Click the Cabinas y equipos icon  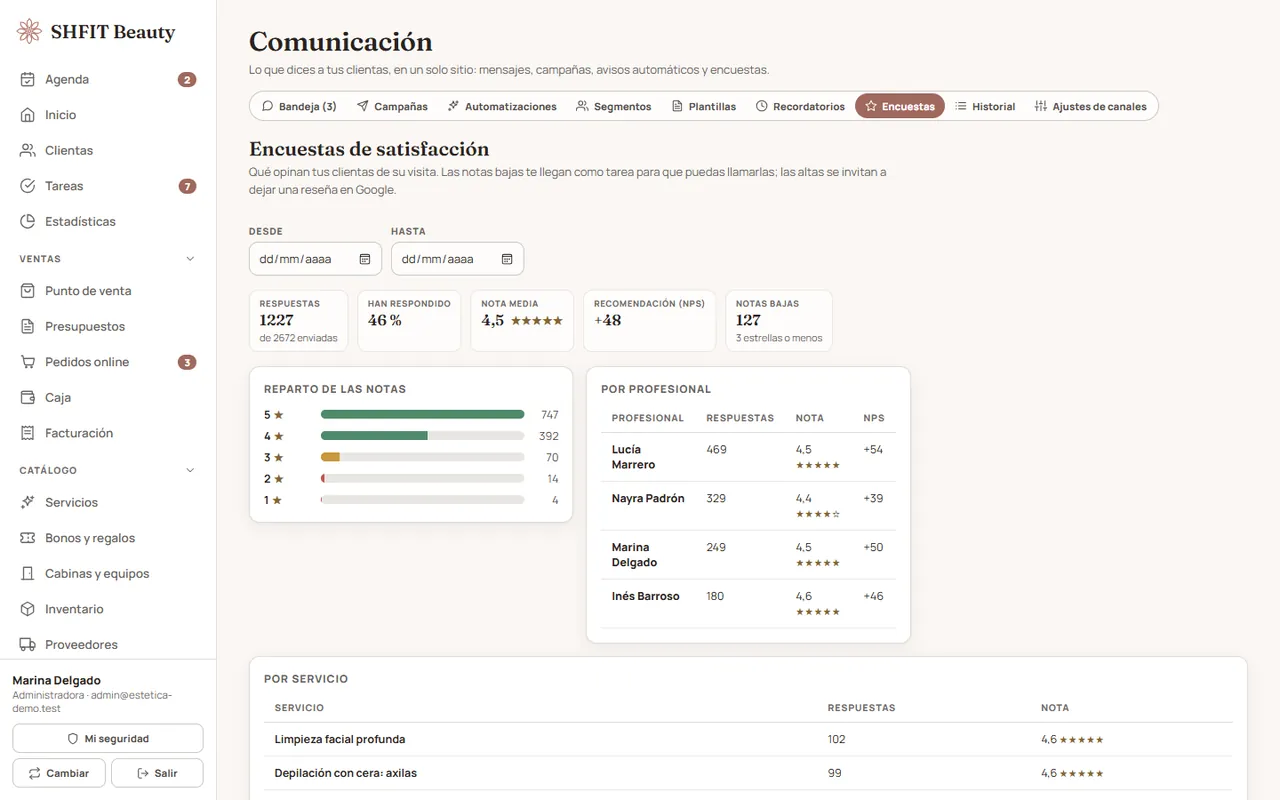click(28, 573)
